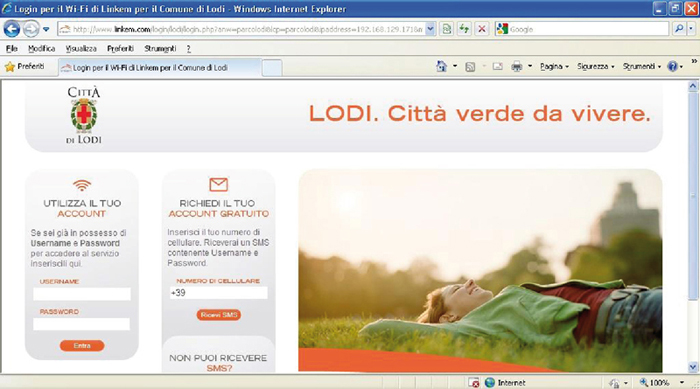Click the scroll up arrow of vertical scrollbar
The width and height of the screenshot is (700, 389).
click(x=693, y=86)
